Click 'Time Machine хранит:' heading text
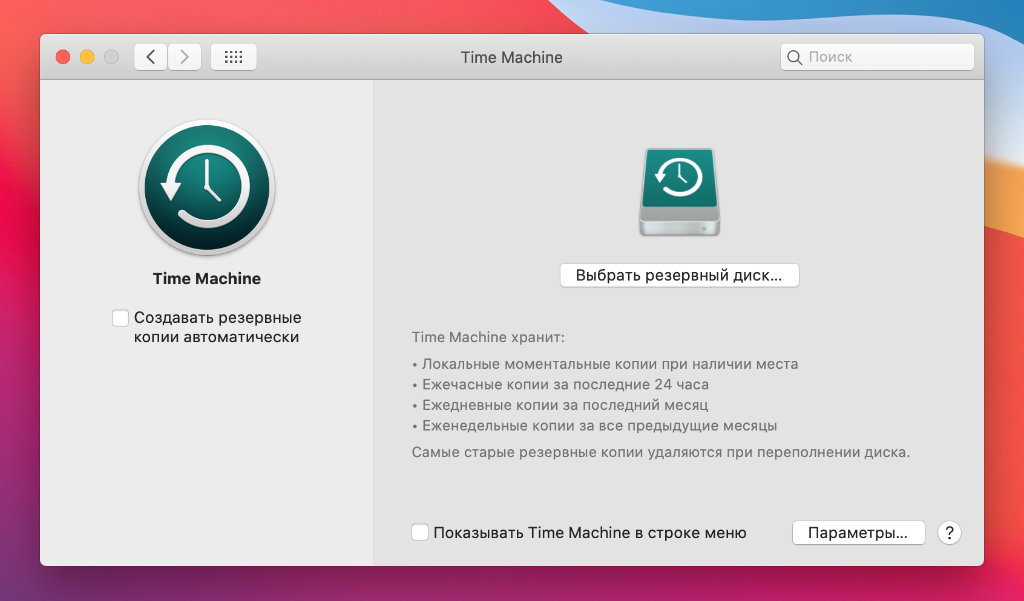 tap(488, 337)
